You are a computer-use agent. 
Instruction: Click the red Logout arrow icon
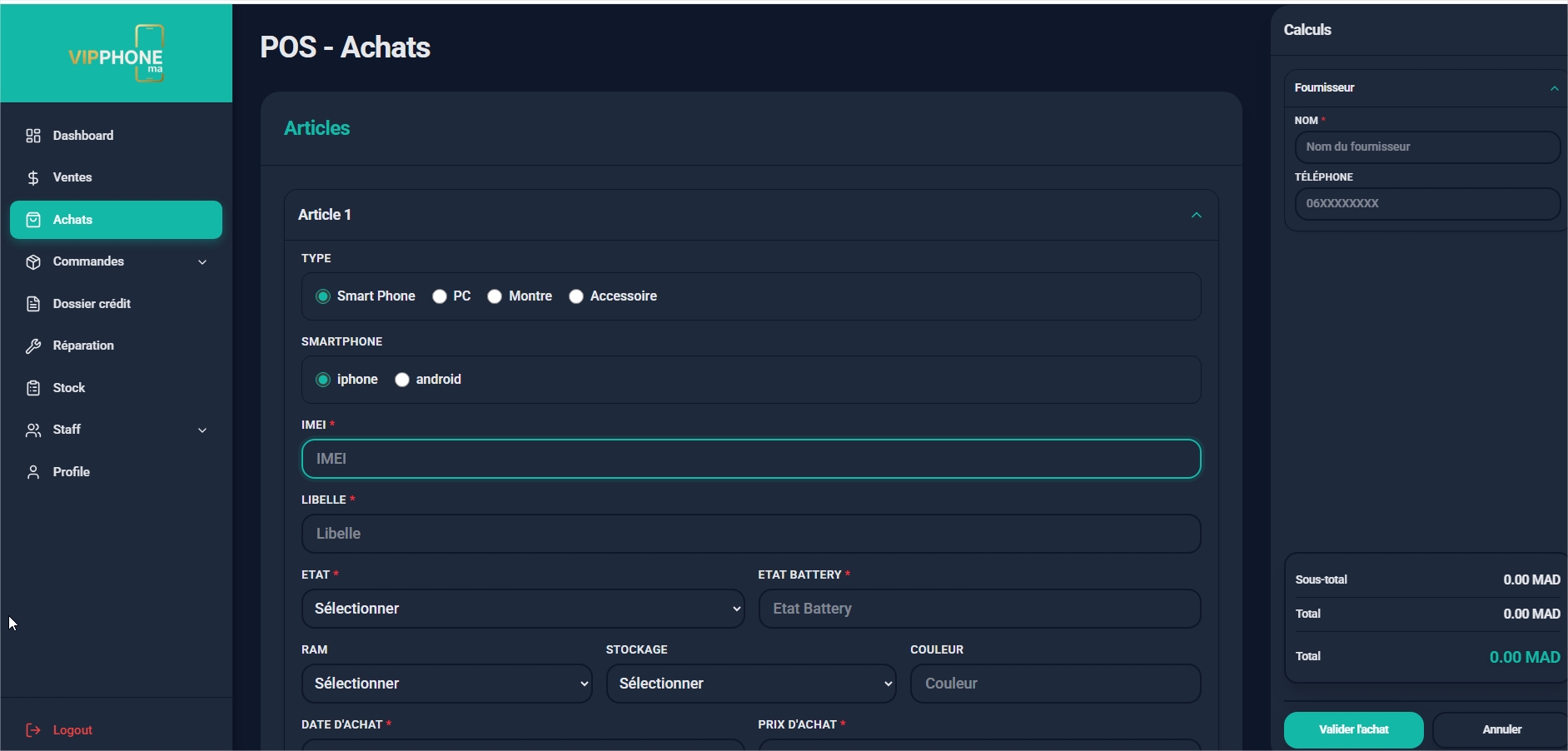point(33,730)
